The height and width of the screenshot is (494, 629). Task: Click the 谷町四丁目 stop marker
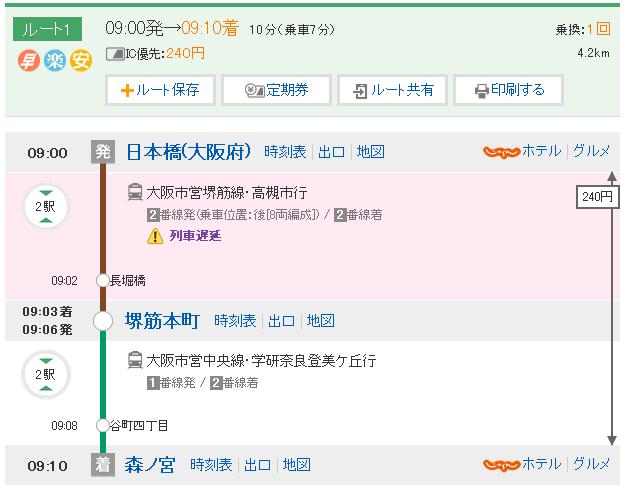pyautogui.click(x=103, y=425)
